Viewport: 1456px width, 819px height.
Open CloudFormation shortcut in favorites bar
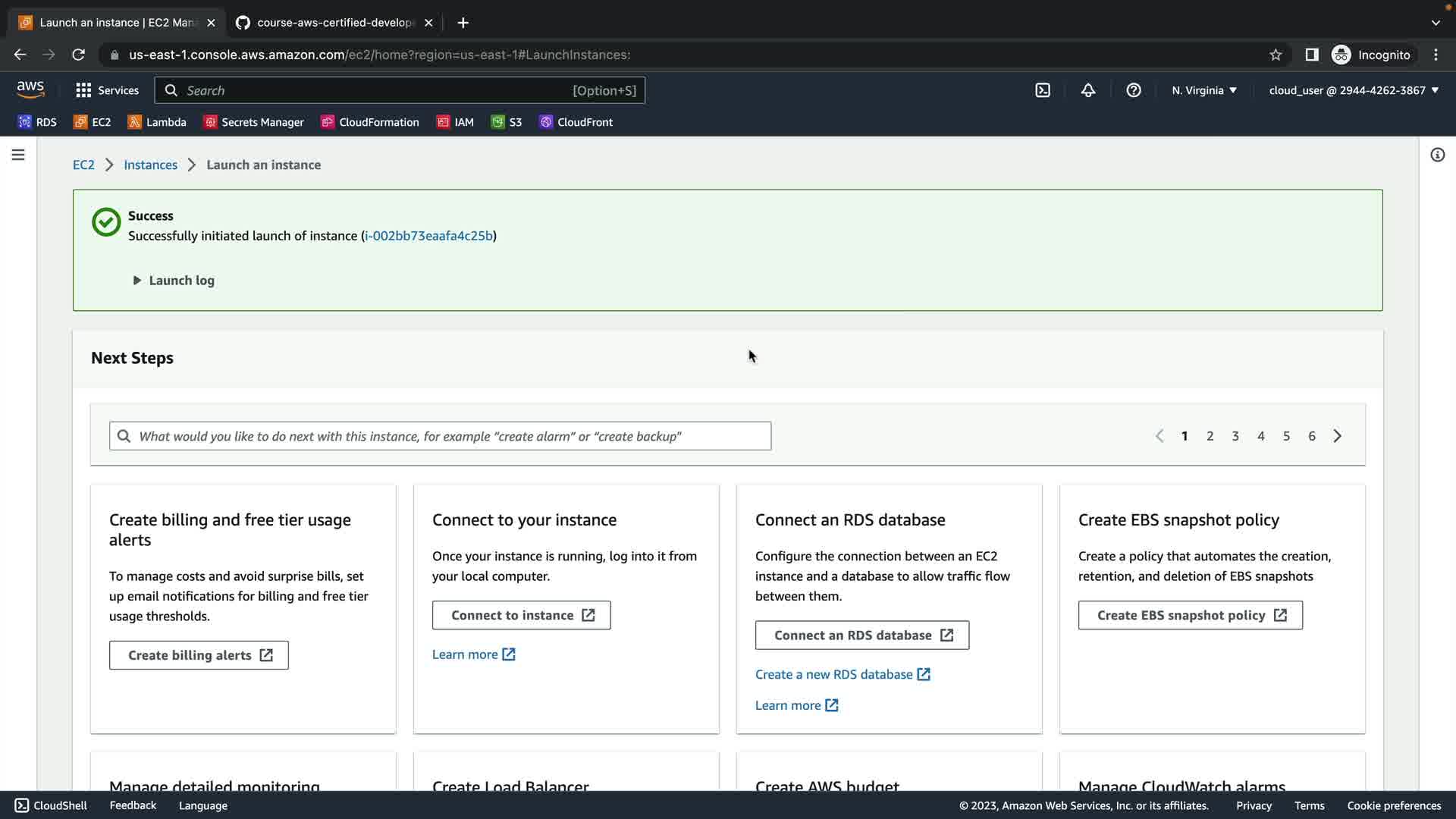pyautogui.click(x=370, y=122)
